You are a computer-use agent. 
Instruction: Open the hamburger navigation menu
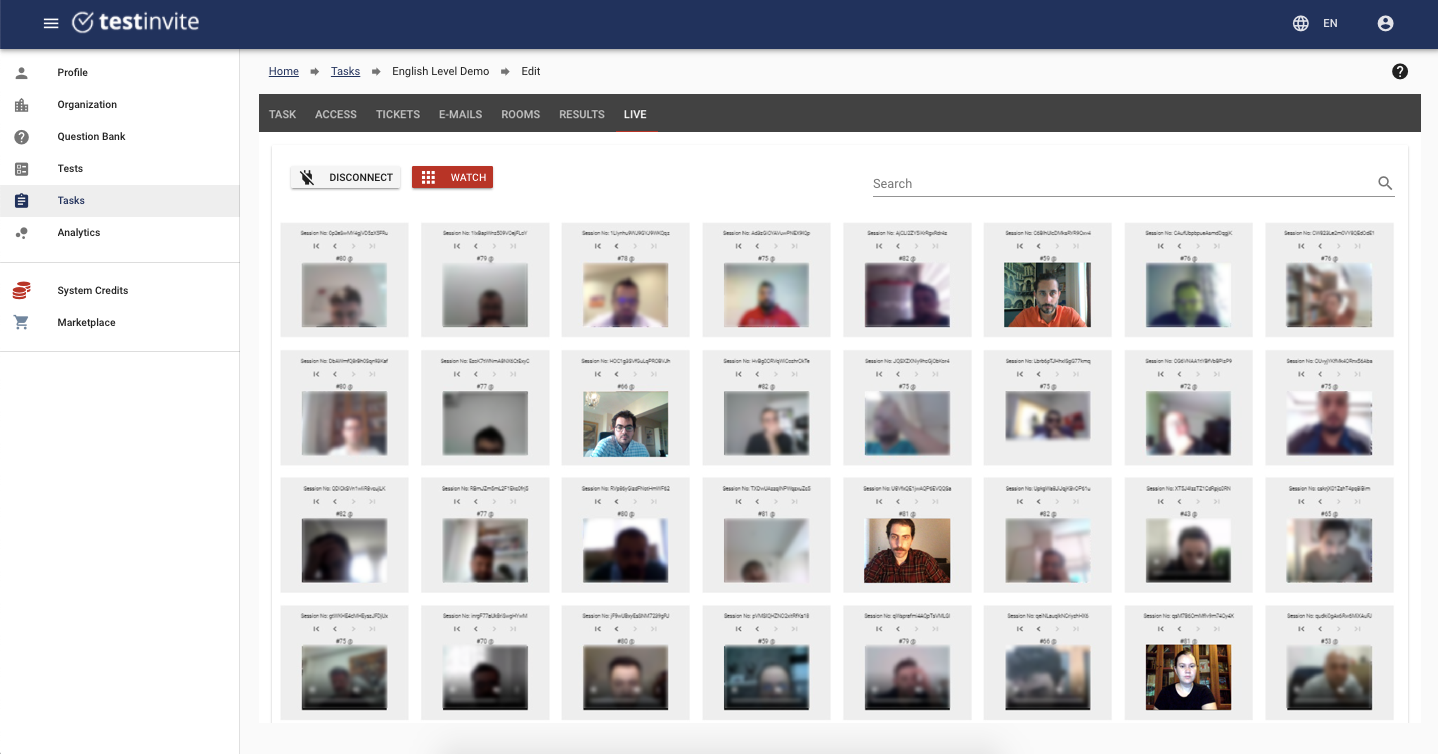[51, 23]
